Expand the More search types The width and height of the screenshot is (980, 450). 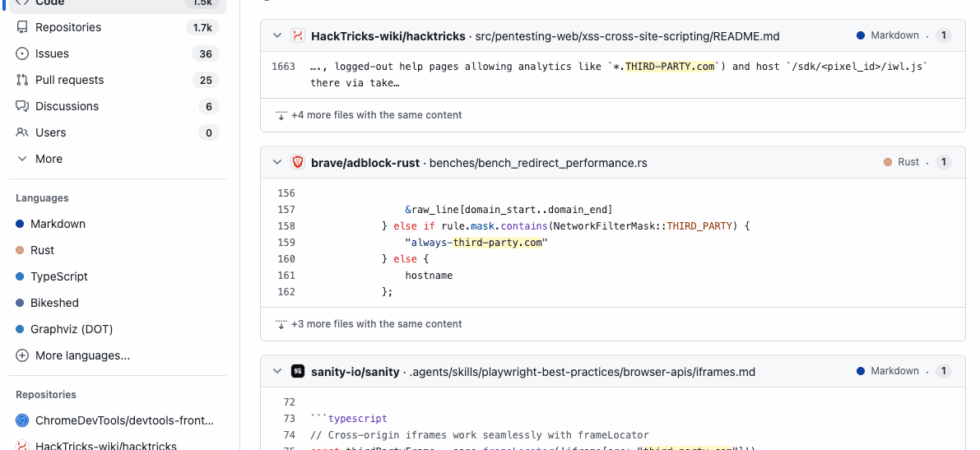118,159
